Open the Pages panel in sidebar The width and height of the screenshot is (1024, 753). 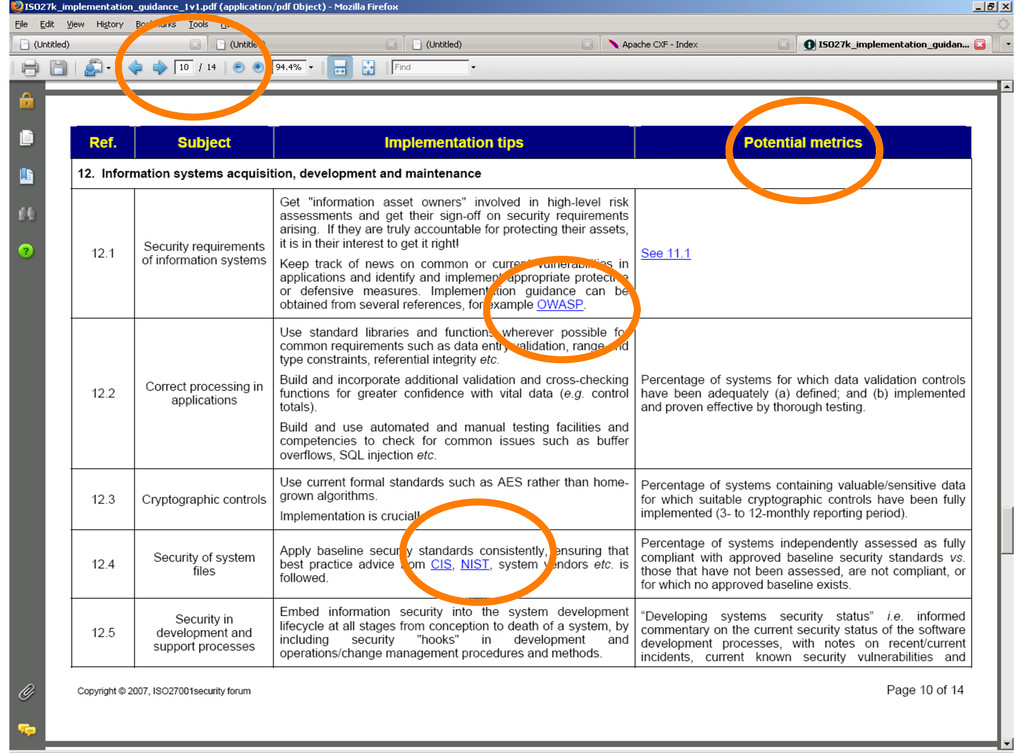pyautogui.click(x=26, y=138)
